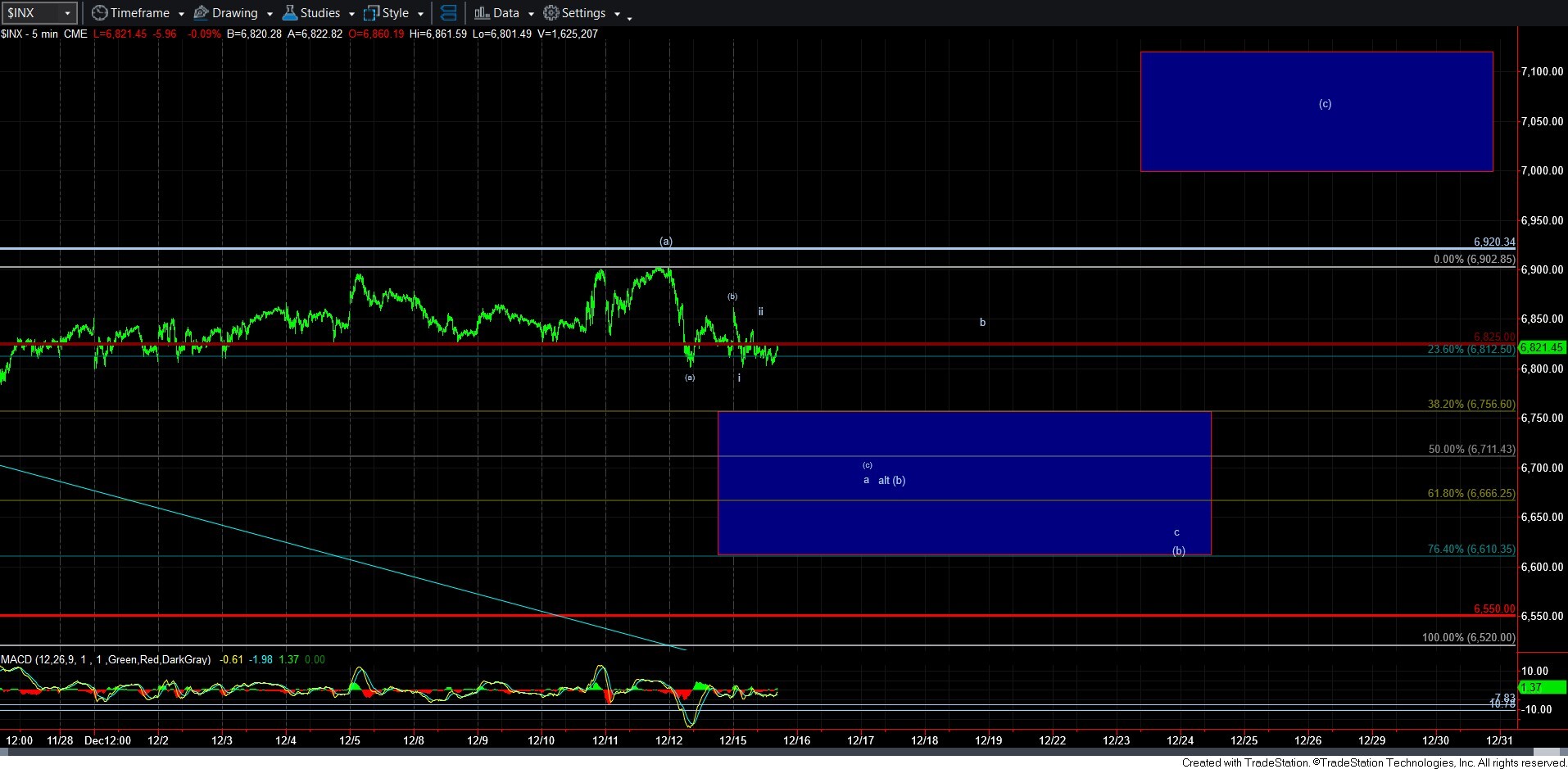This screenshot has width=1568, height=769.
Task: Click the MACD study label text
Action: (x=105, y=659)
